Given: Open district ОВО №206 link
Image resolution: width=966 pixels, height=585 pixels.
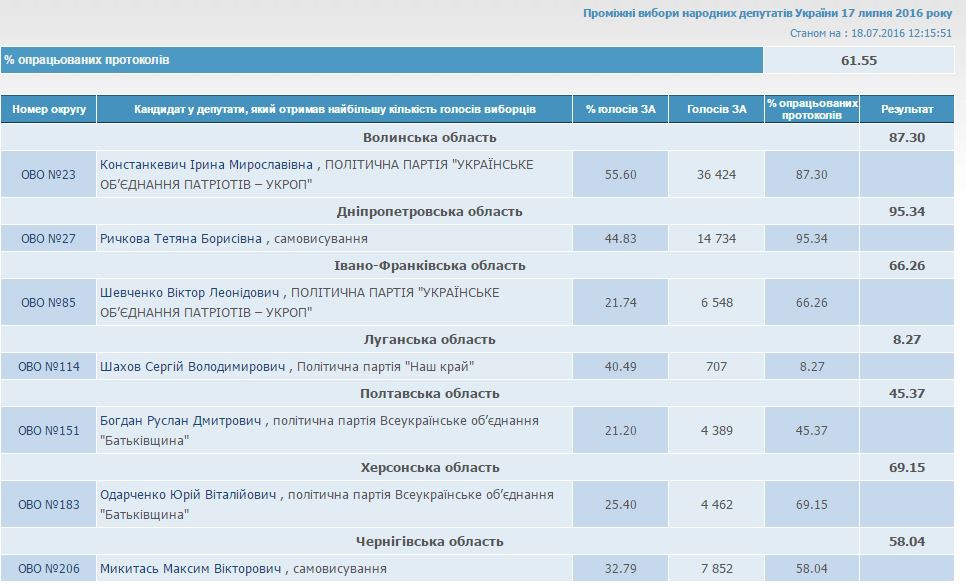Looking at the screenshot, I should tap(48, 569).
